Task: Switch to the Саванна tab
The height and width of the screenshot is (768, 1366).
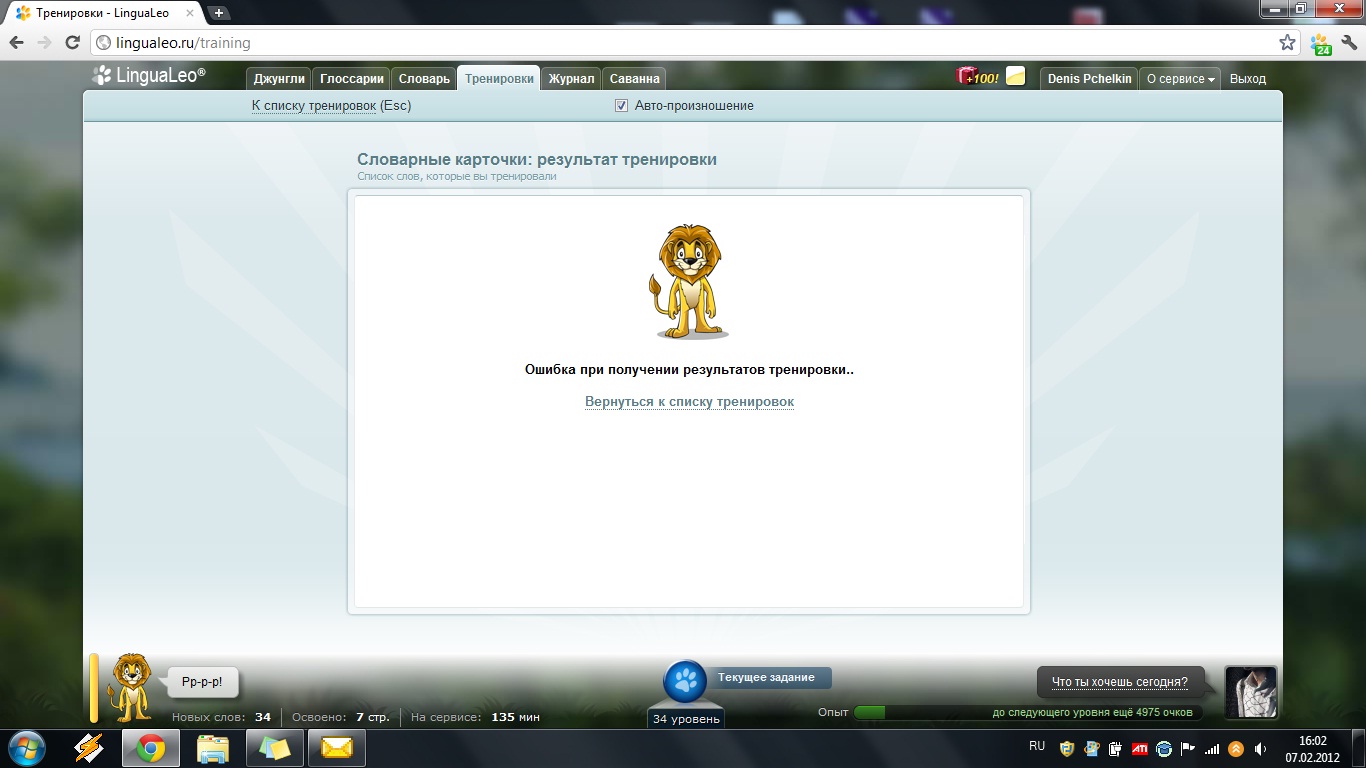Action: click(634, 78)
